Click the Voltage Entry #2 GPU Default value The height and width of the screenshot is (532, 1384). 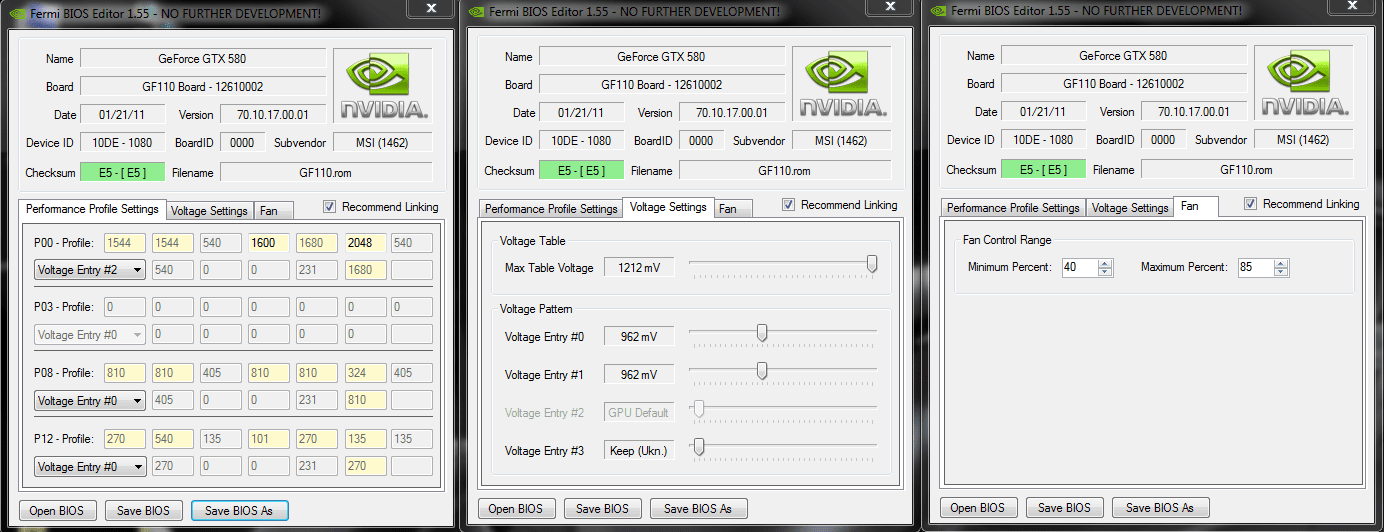tap(638, 412)
